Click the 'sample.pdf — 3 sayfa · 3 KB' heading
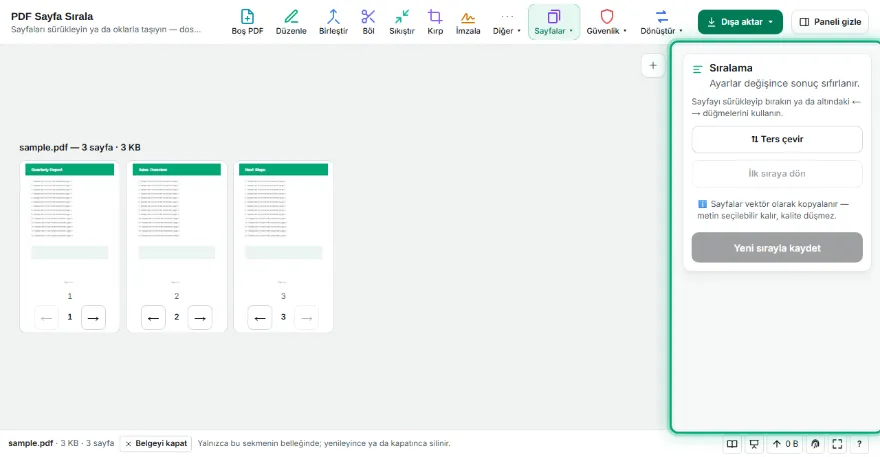 80,148
